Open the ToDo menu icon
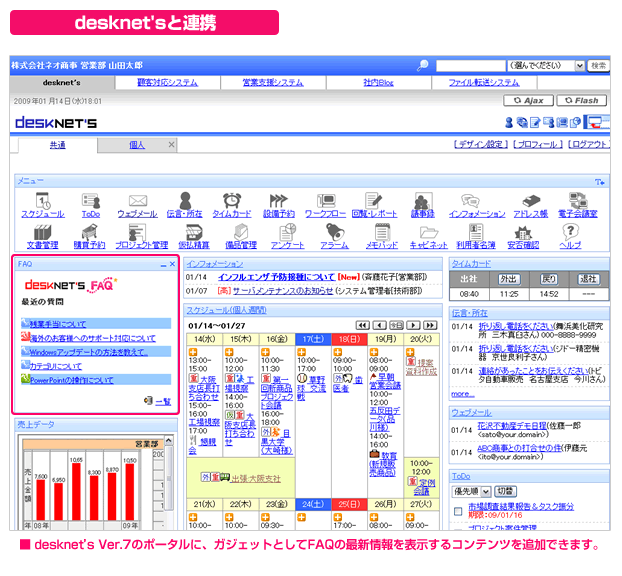Image resolution: width=622 pixels, height=576 pixels. click(x=91, y=201)
